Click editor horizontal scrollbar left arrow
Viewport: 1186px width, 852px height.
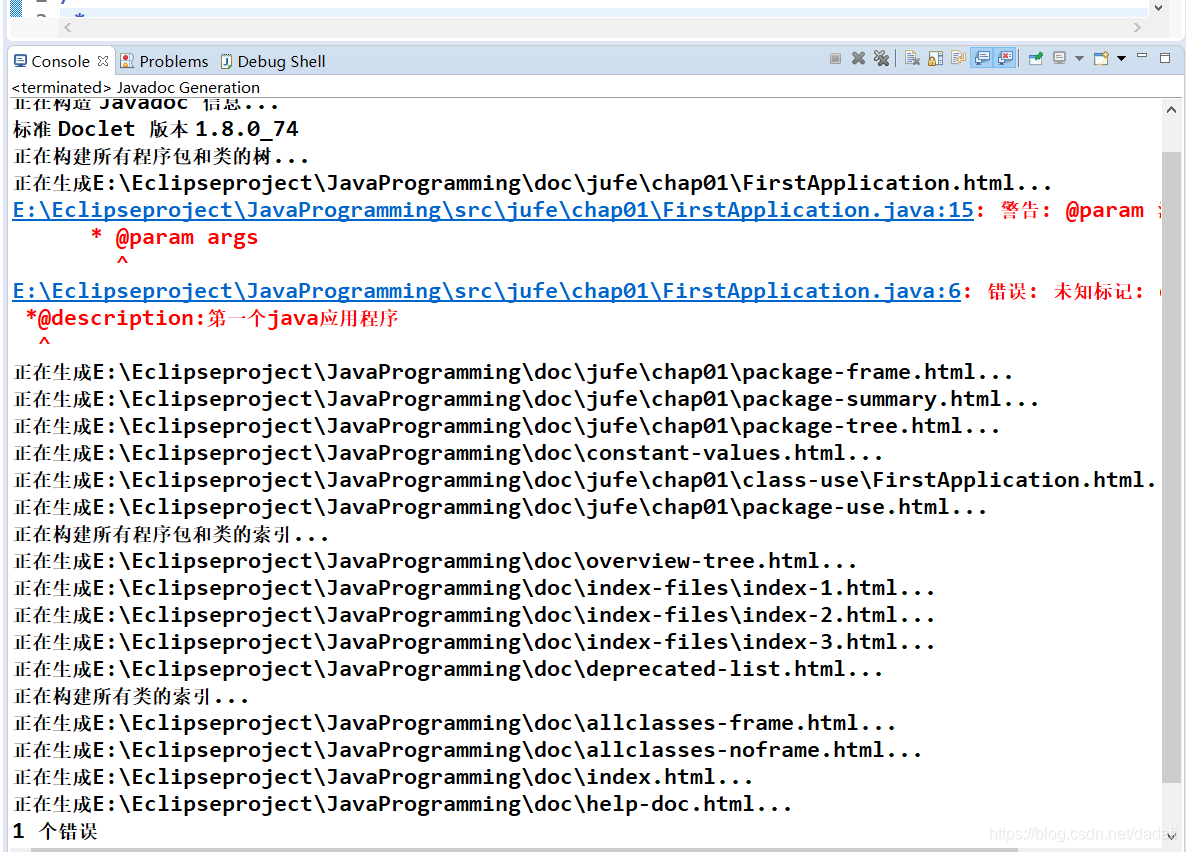click(68, 27)
